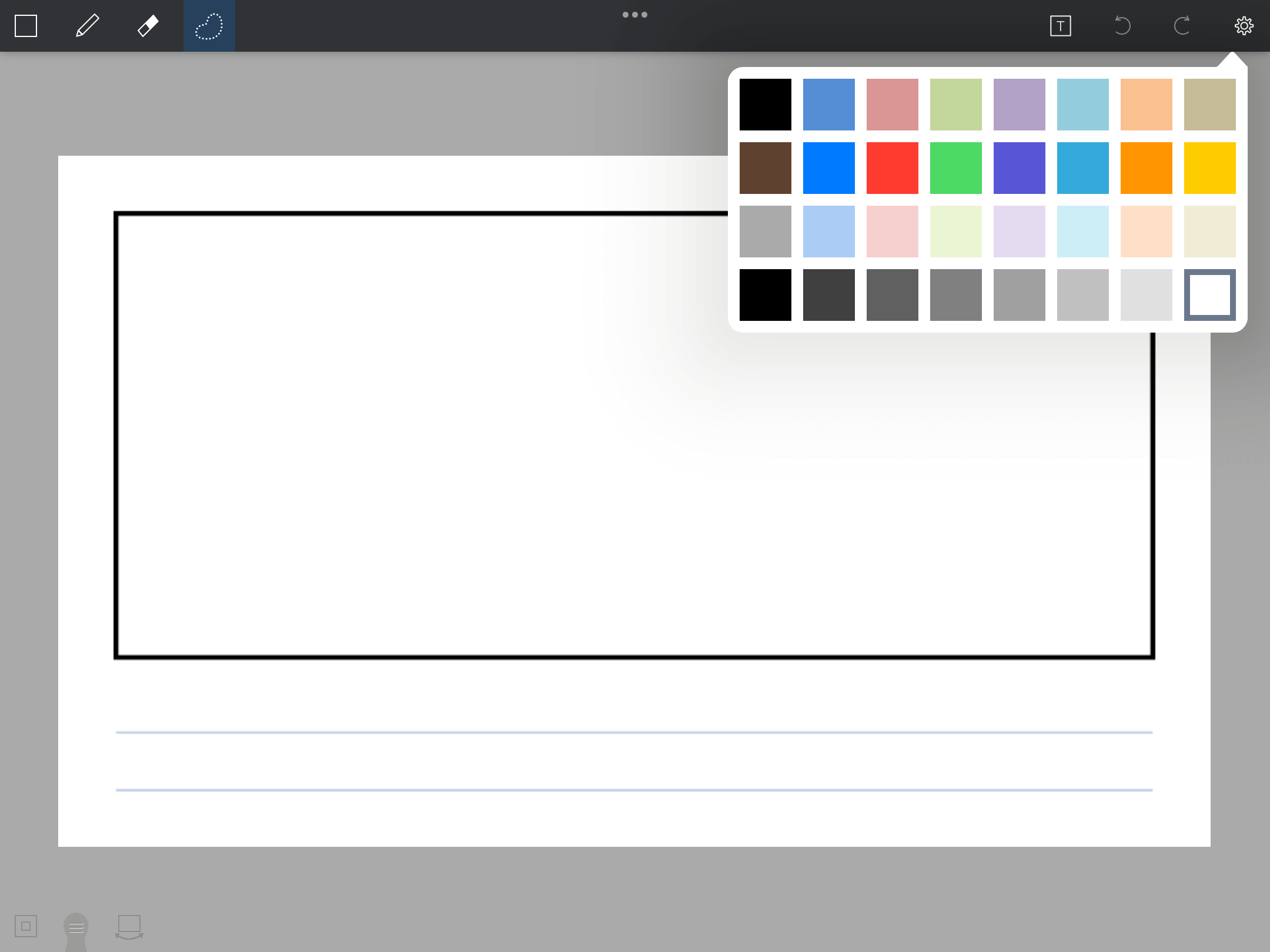Select the rectangle shape tool
This screenshot has width=1270, height=952.
pos(26,26)
